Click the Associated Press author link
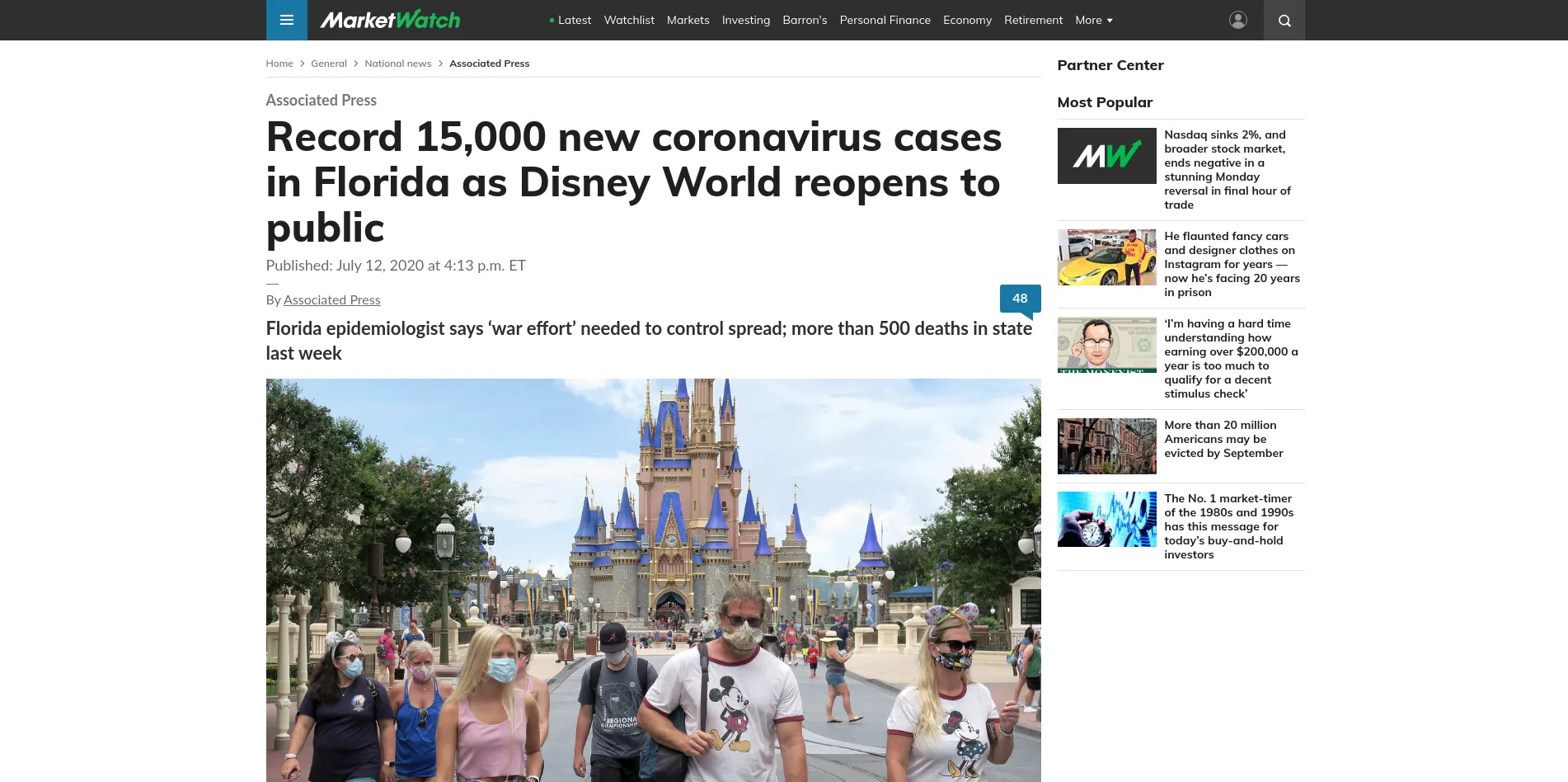Screen dimensions: 1568x782 pos(331,300)
